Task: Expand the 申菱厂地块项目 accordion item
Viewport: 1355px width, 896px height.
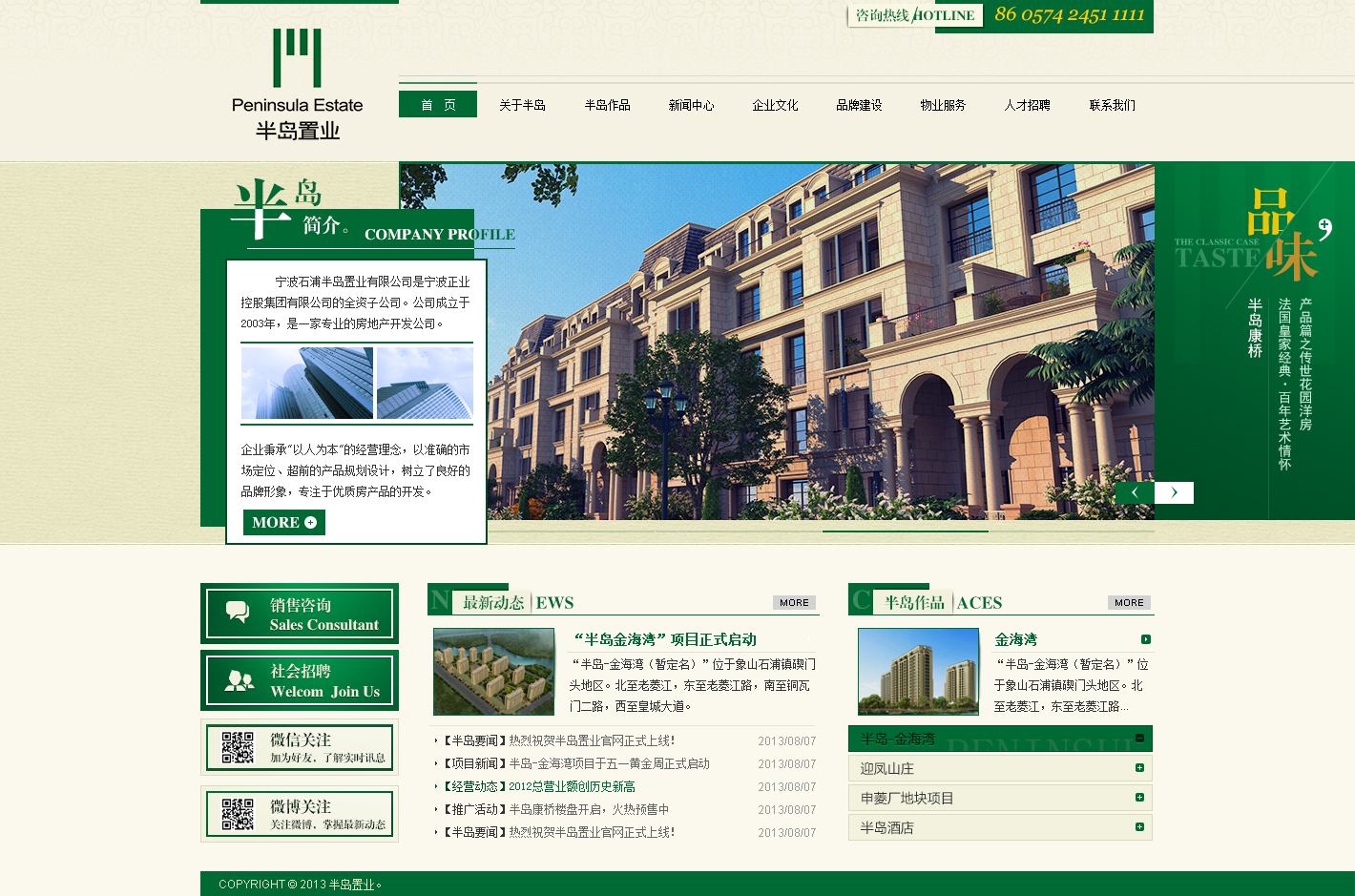Action: [x=1139, y=797]
